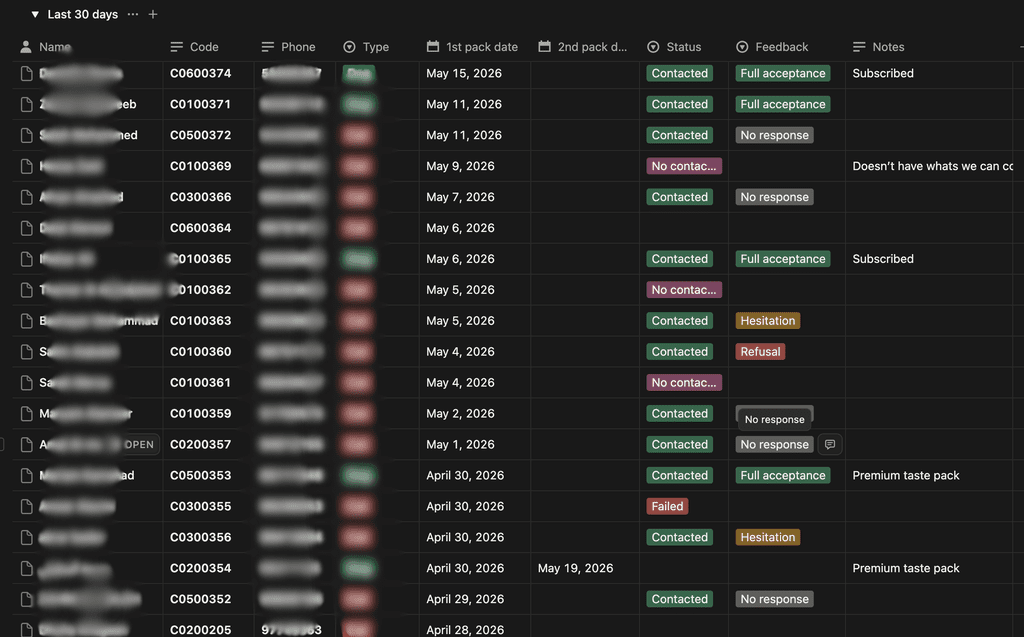This screenshot has height=637, width=1024.
Task: Click Hesitation feedback in row C0100363
Action: (767, 321)
